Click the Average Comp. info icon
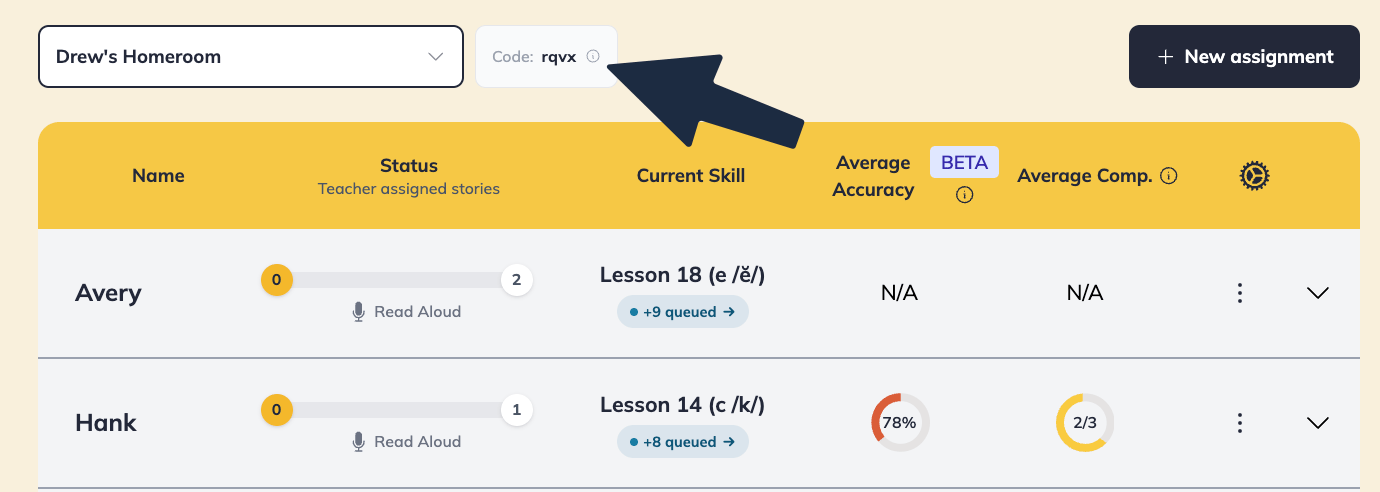Viewport: 1380px width, 492px height. [x=1168, y=176]
